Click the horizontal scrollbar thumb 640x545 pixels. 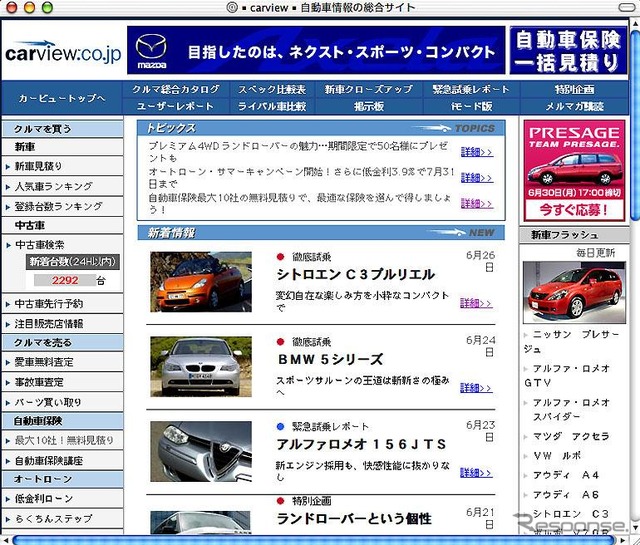[314, 541]
